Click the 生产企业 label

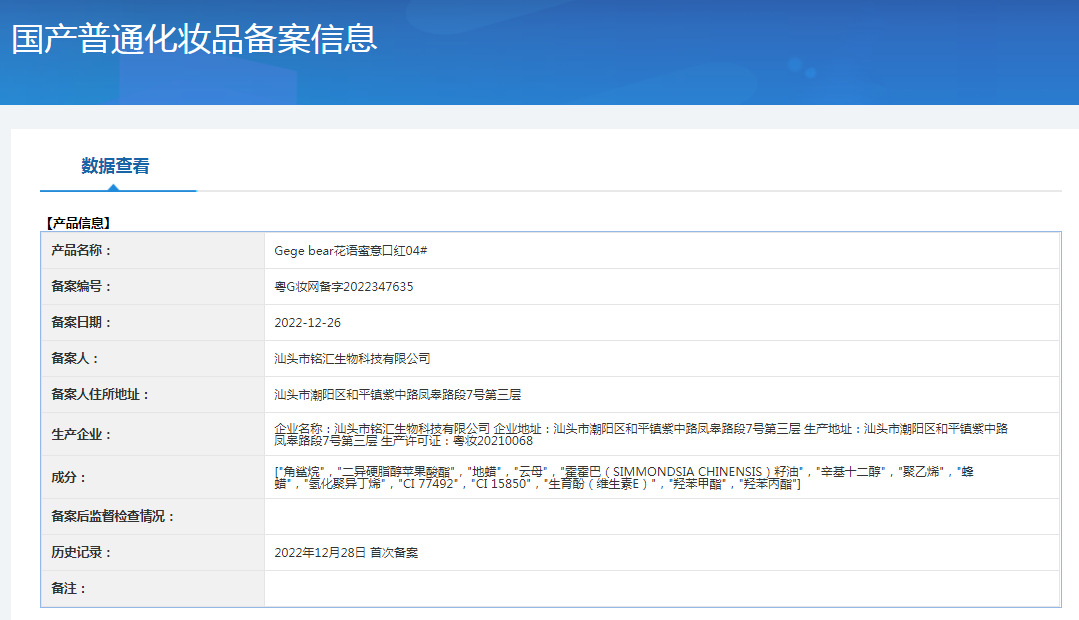tap(81, 434)
